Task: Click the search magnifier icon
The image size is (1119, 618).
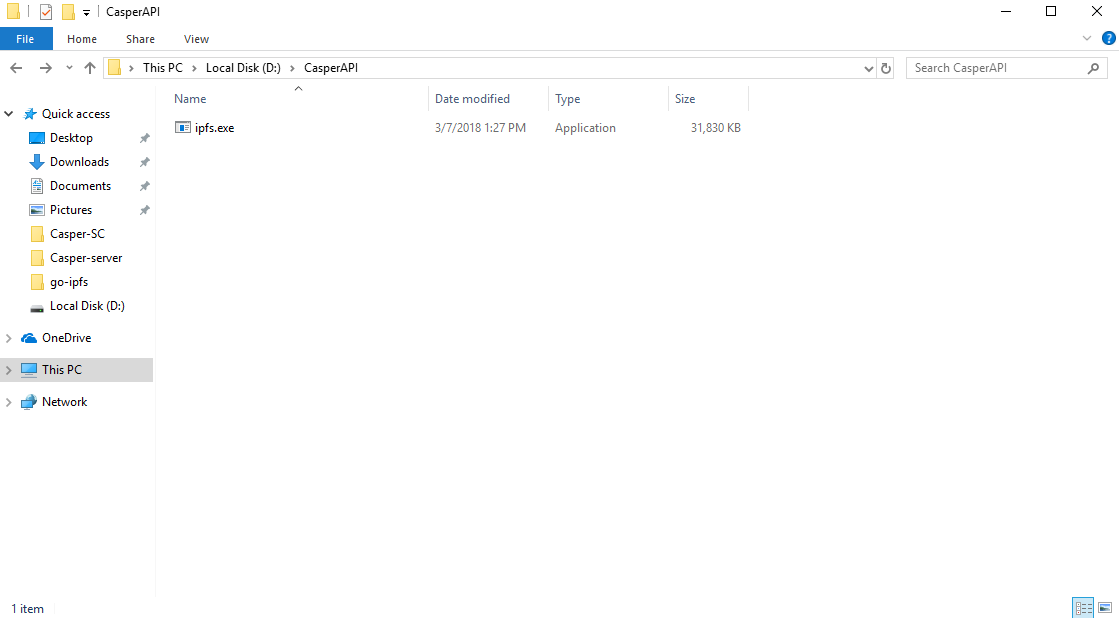Action: [1093, 69]
